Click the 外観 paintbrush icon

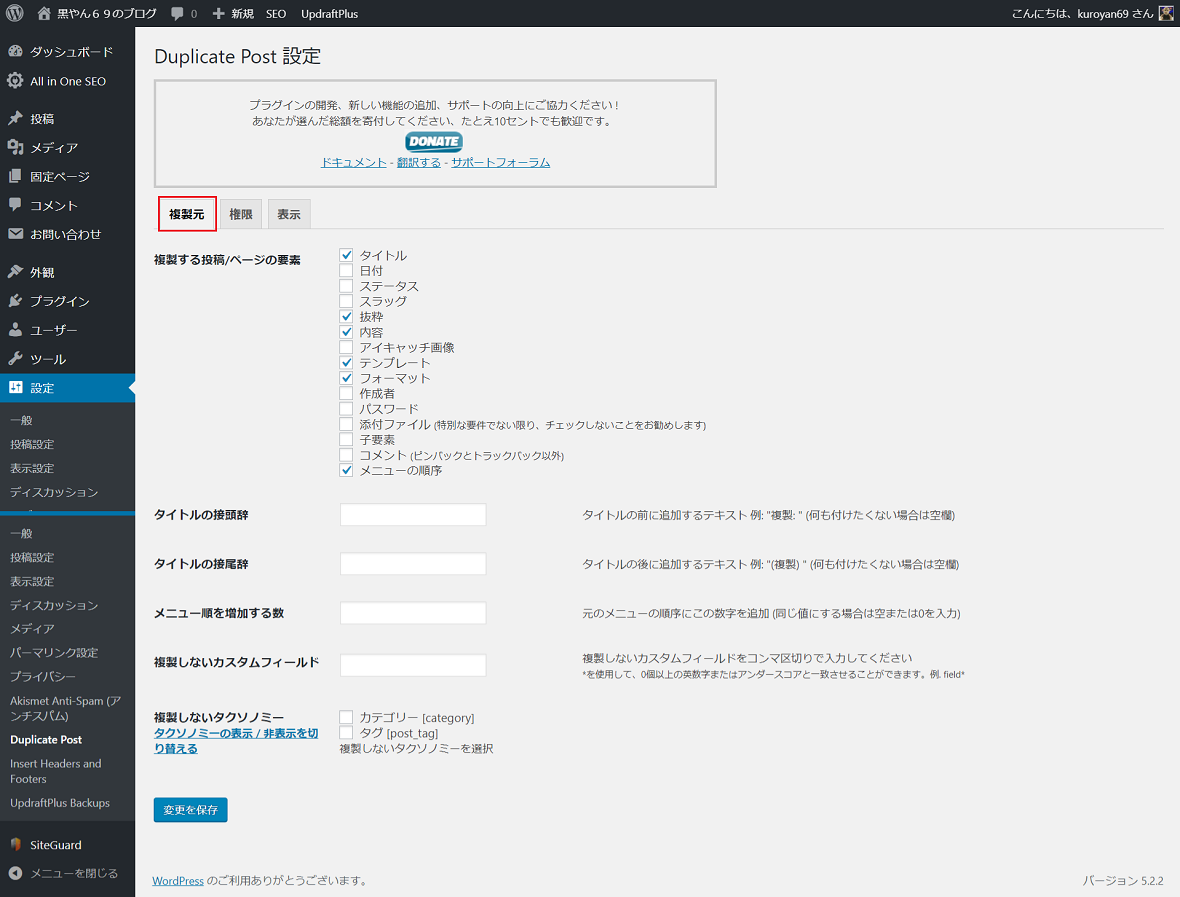(x=15, y=272)
